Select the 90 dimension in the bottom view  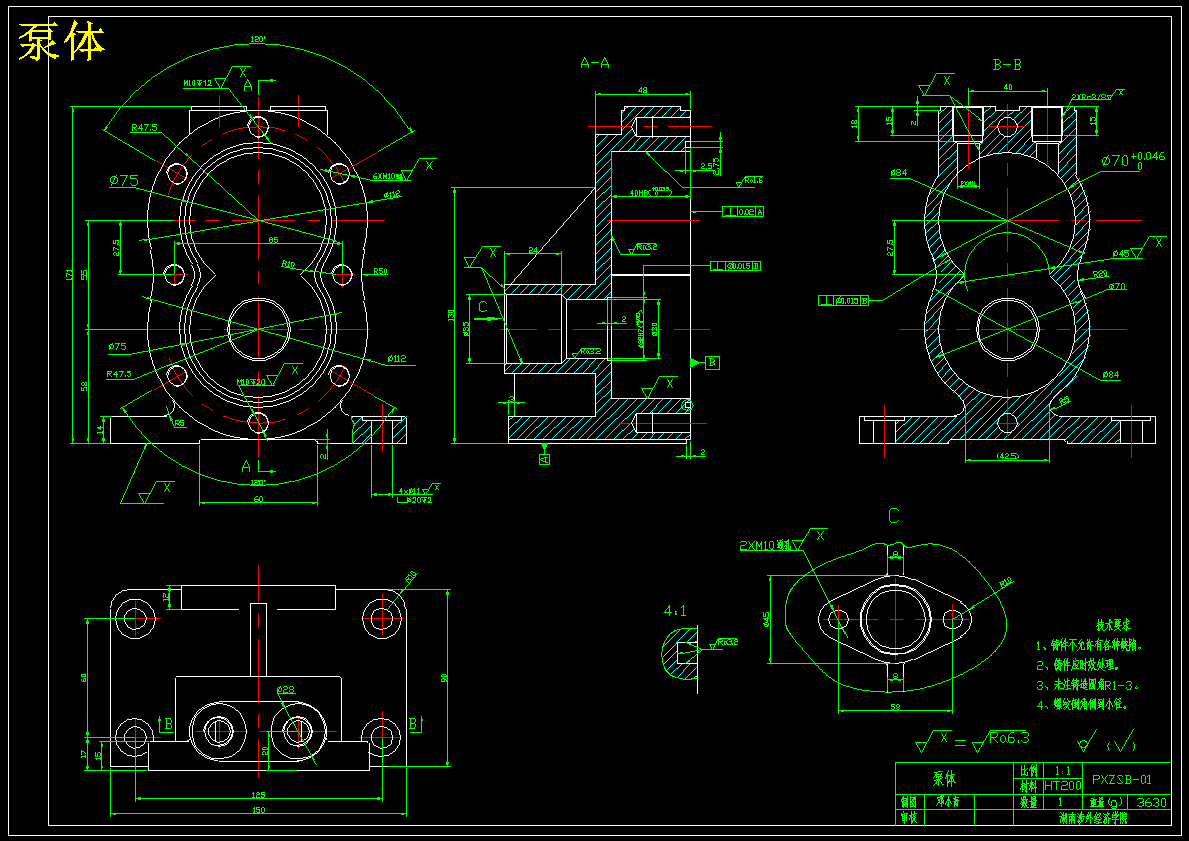[x=444, y=677]
